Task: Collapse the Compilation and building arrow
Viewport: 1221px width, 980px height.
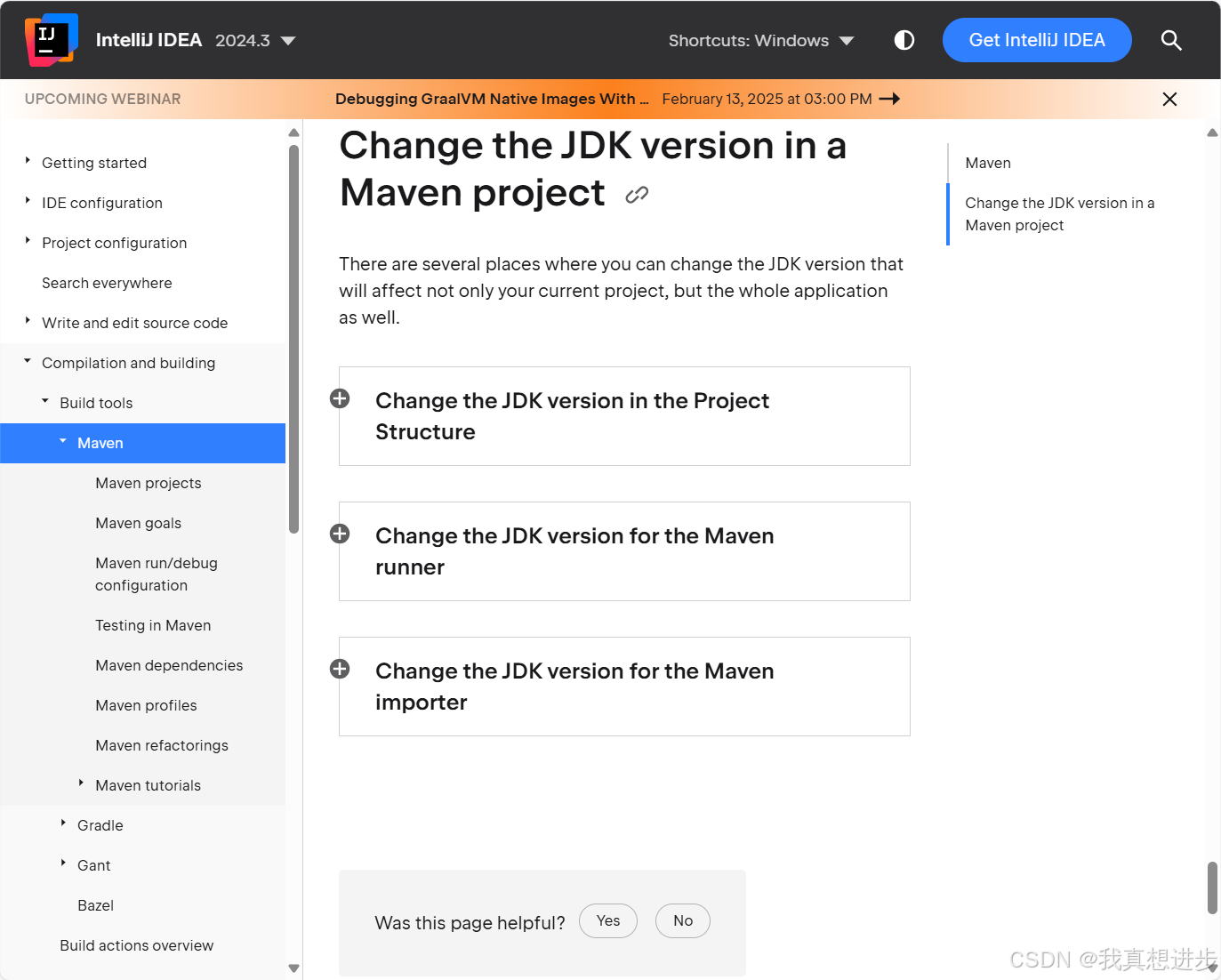Action: [x=28, y=361]
